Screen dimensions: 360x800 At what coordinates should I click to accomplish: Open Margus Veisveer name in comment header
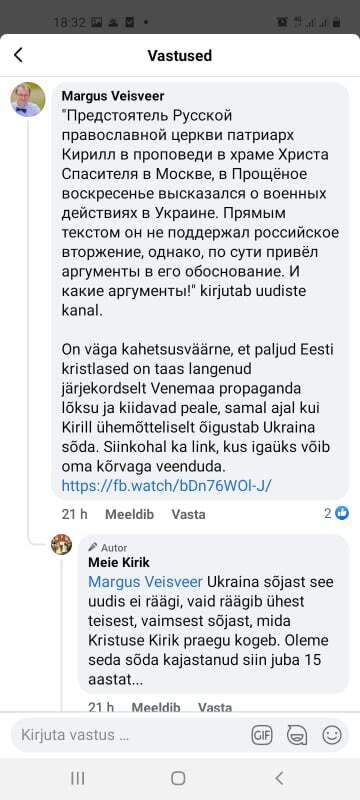point(113,96)
